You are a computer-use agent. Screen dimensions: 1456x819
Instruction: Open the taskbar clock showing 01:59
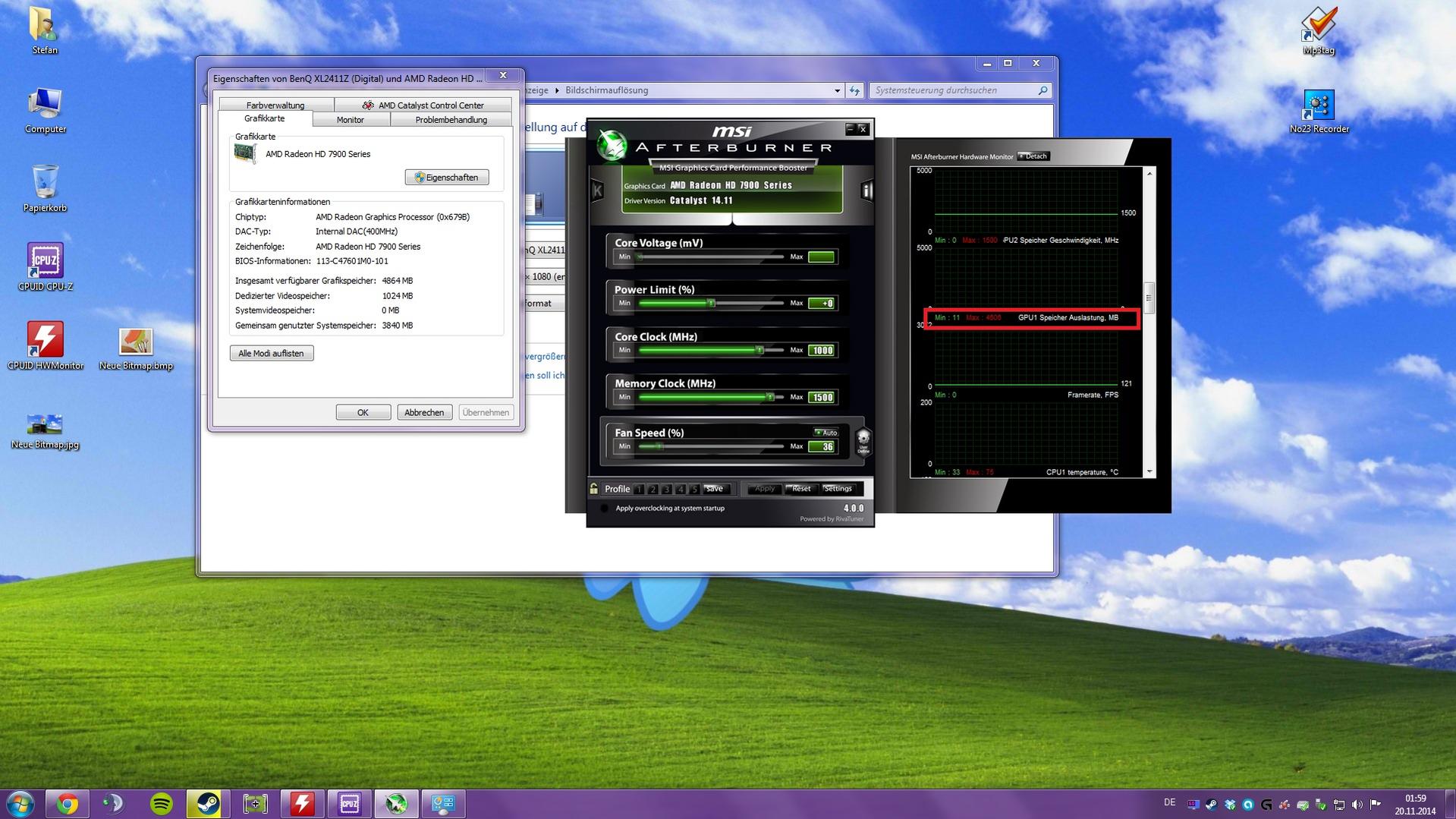tap(1415, 805)
